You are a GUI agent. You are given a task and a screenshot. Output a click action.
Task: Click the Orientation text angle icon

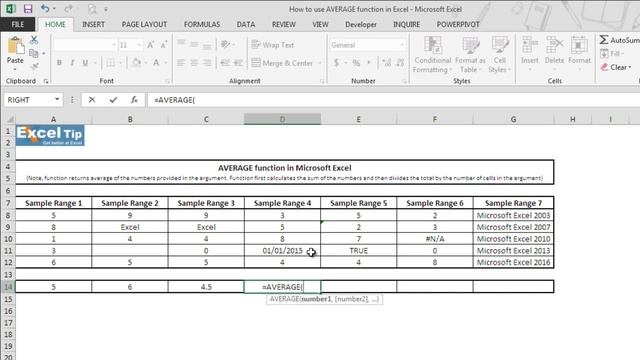tap(225, 44)
